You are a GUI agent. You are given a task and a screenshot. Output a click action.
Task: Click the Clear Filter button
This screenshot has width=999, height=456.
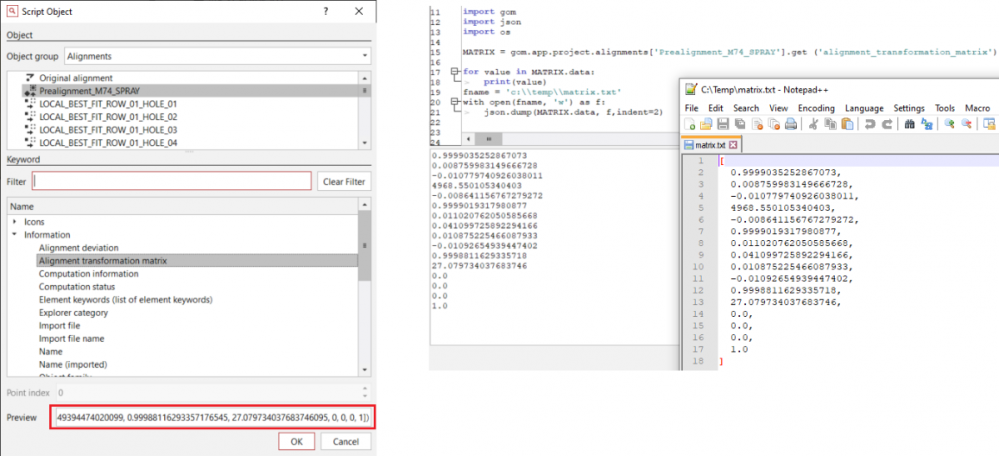[344, 182]
